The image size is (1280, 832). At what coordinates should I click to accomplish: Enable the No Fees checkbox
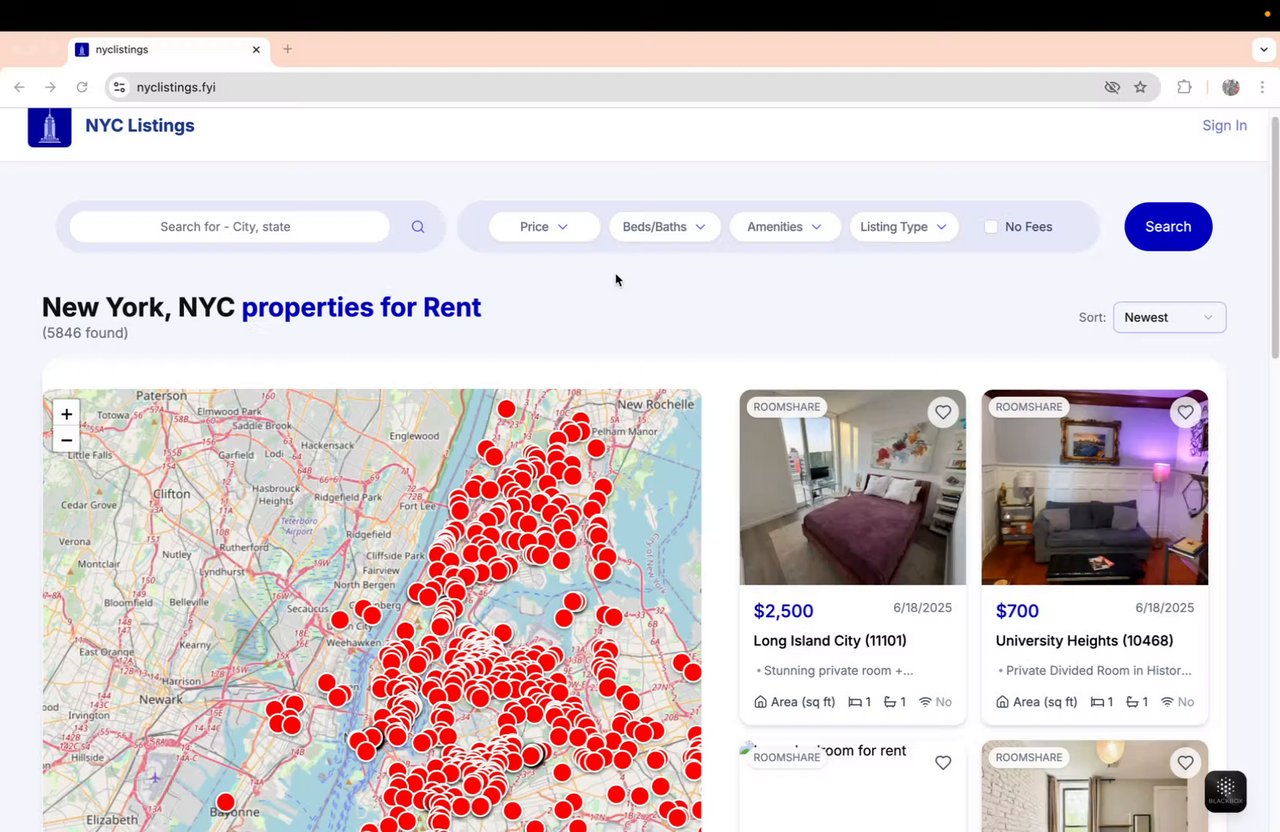pos(991,227)
